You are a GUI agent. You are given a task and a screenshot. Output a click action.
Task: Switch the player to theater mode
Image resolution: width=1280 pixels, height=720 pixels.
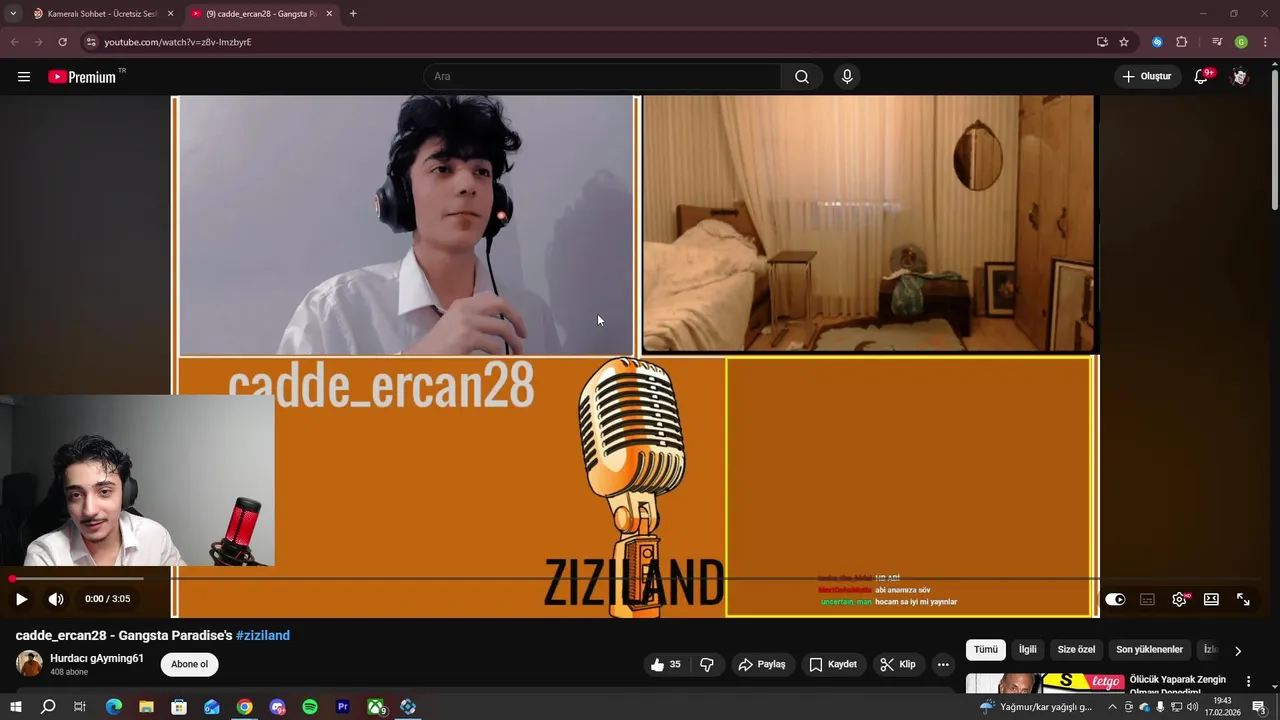1211,599
